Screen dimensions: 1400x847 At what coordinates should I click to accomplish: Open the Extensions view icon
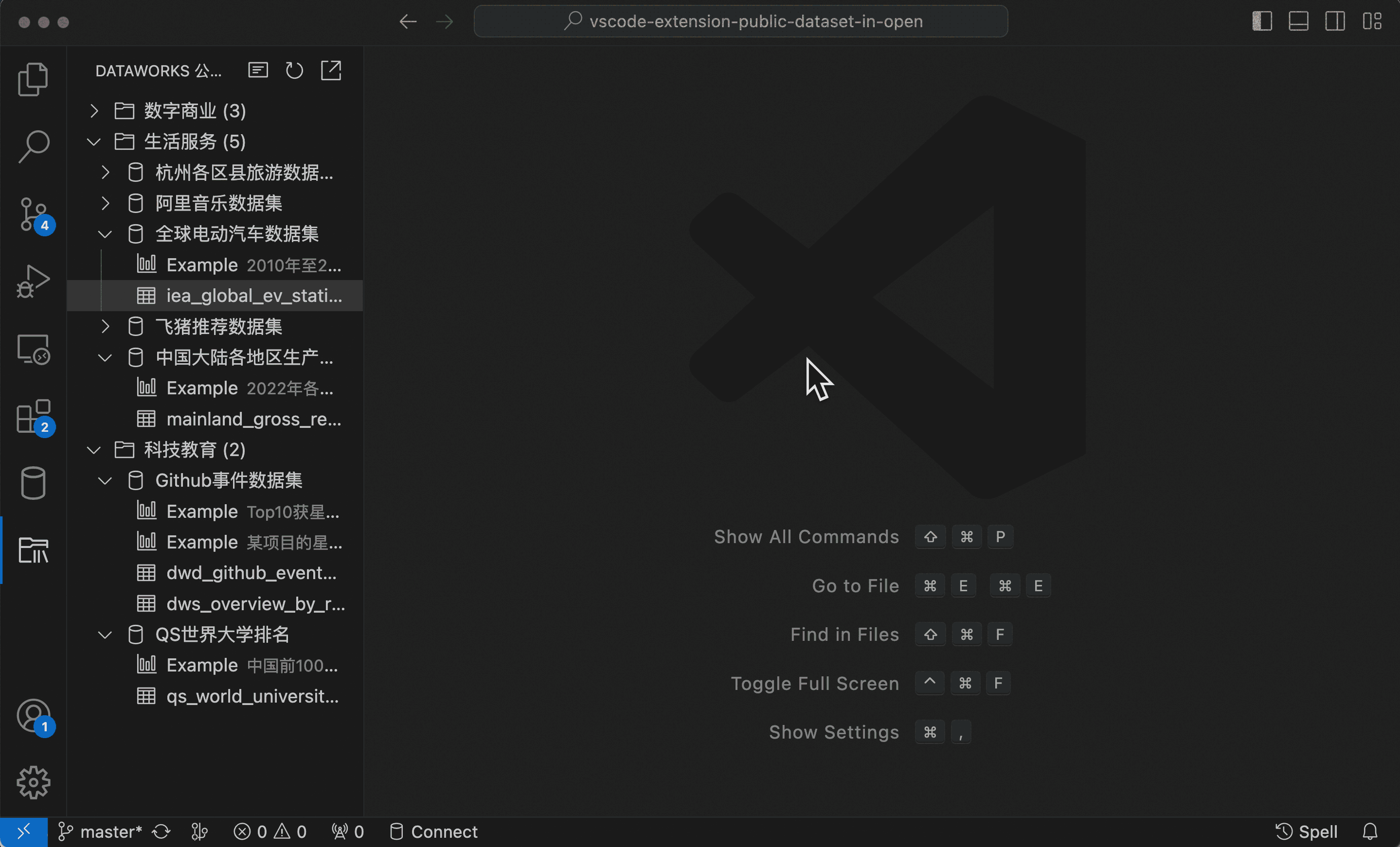point(33,416)
